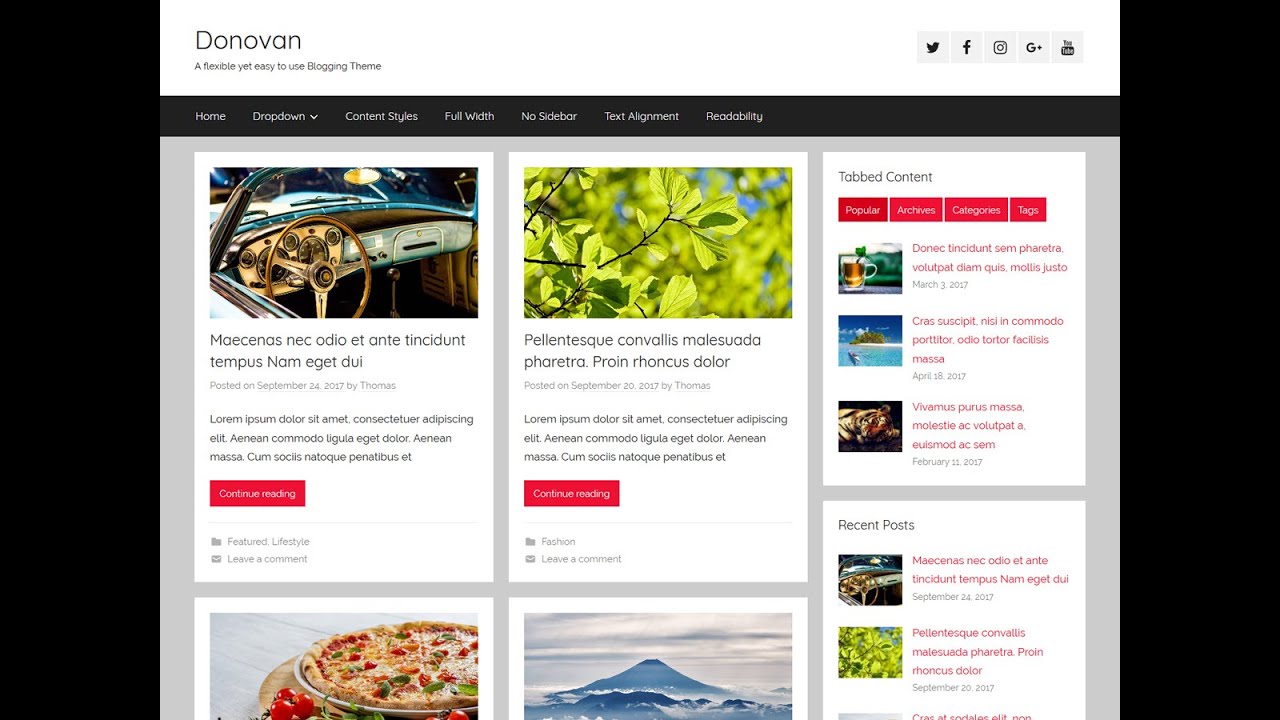Switch to the Archives tab
Screen dimensions: 1280x720
coord(916,210)
